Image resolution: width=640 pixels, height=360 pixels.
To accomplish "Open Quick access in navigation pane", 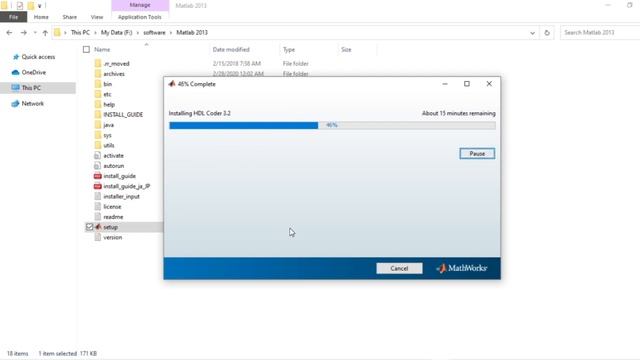I will pyautogui.click(x=38, y=57).
